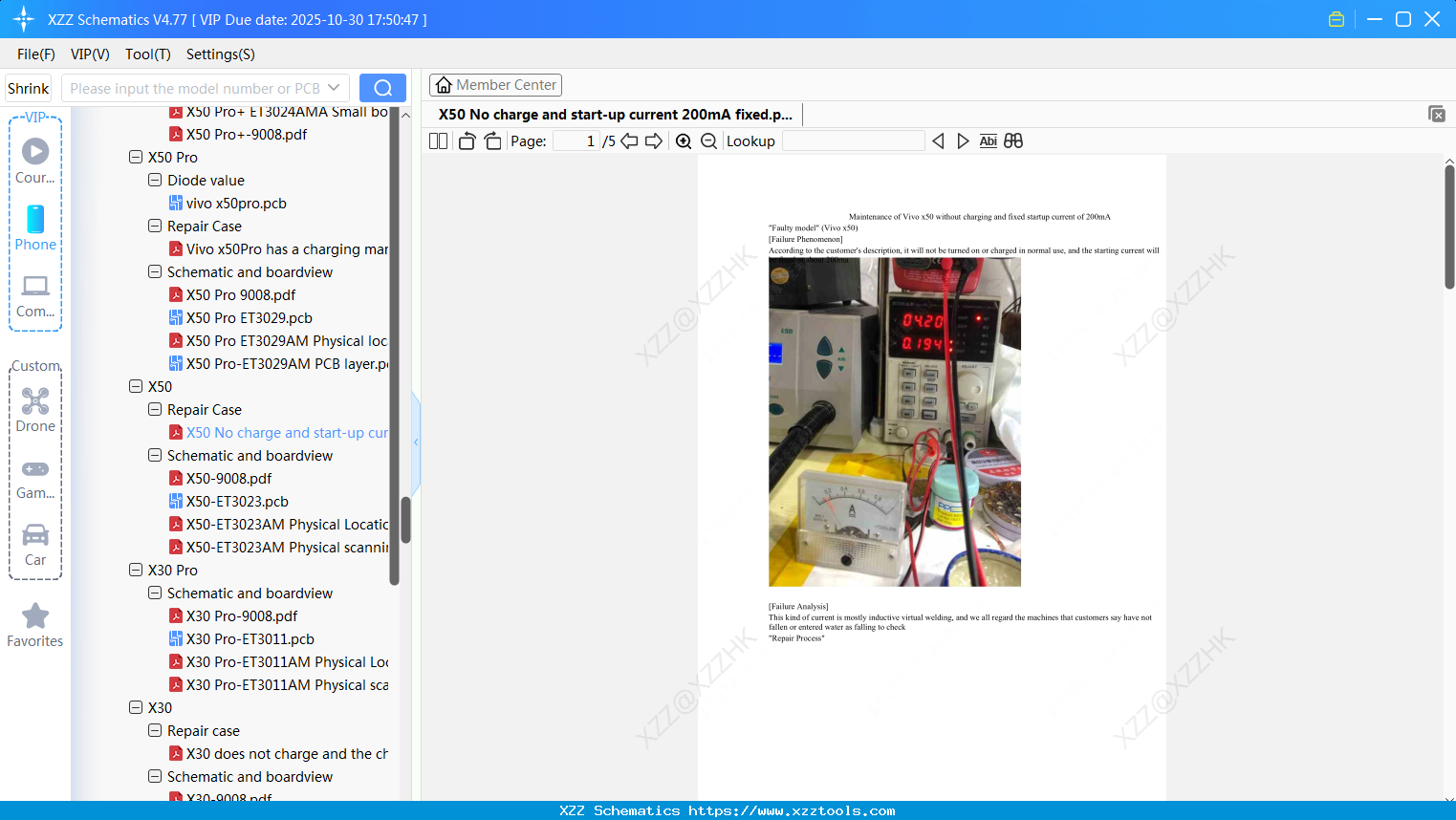Screen dimensions: 1456x820
Task: Click the XZZ Schematics logo icon
Action: click(24, 19)
